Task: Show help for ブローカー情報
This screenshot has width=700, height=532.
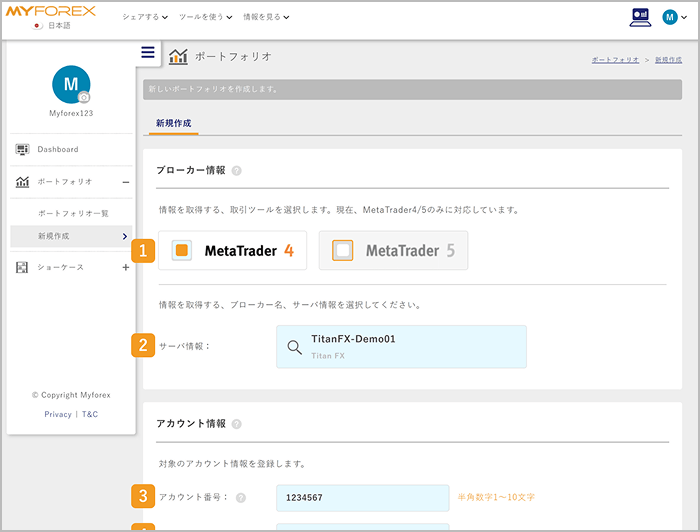Action: tap(237, 170)
